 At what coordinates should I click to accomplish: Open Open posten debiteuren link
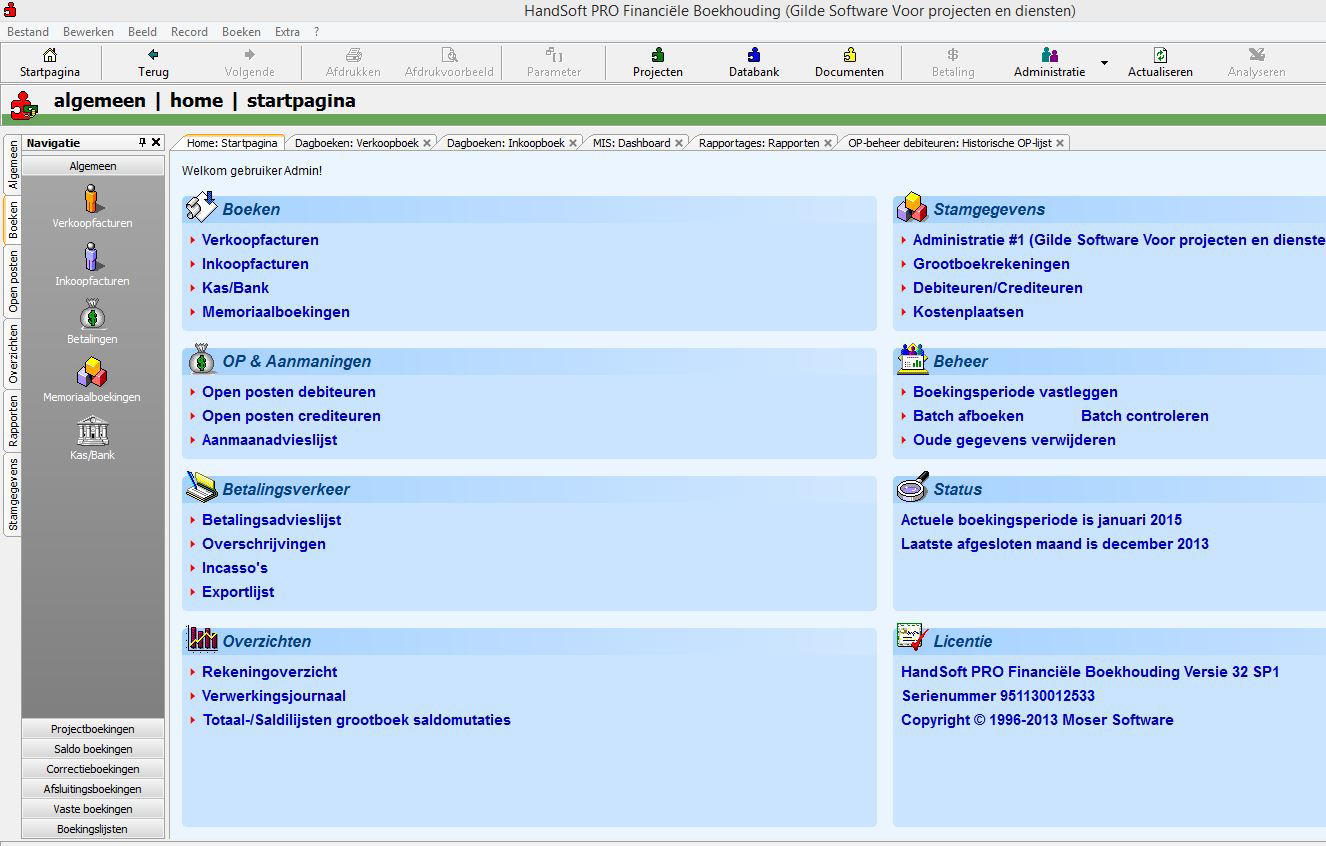pyautogui.click(x=289, y=392)
